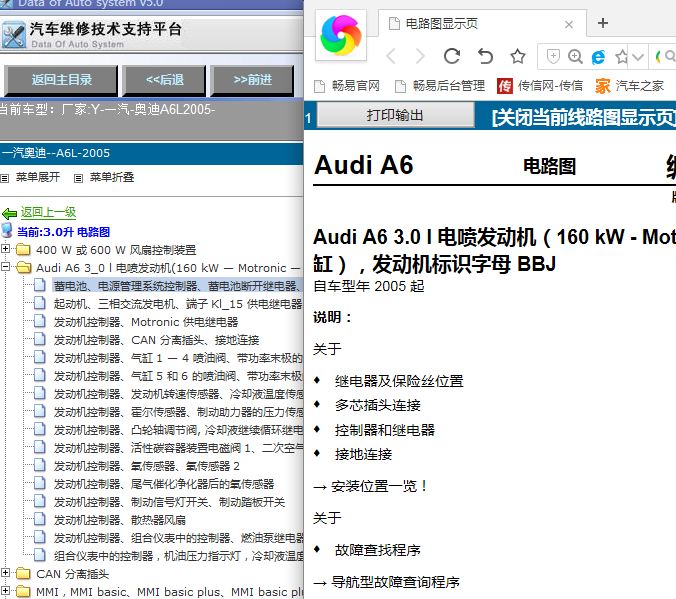Open 发动机控制器、发动机转速传感器 item
The height and width of the screenshot is (599, 676).
point(178,394)
